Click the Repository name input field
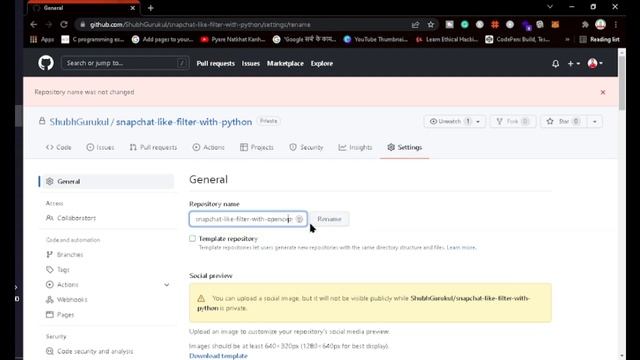 [248, 219]
